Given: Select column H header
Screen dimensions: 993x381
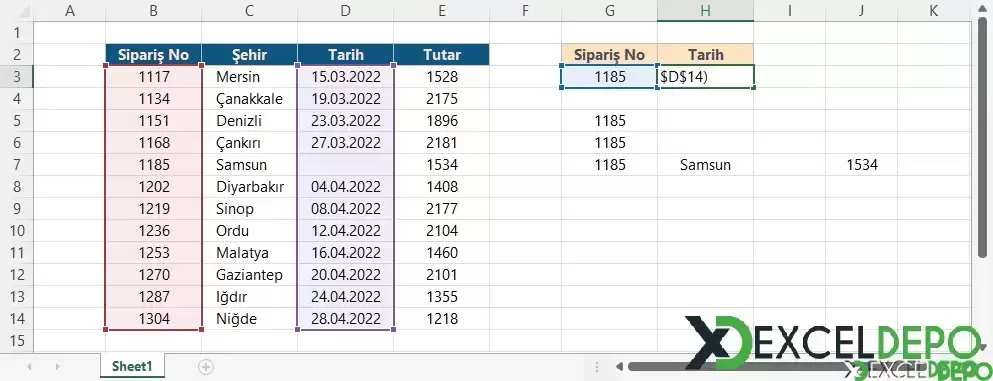Looking at the screenshot, I should (705, 10).
